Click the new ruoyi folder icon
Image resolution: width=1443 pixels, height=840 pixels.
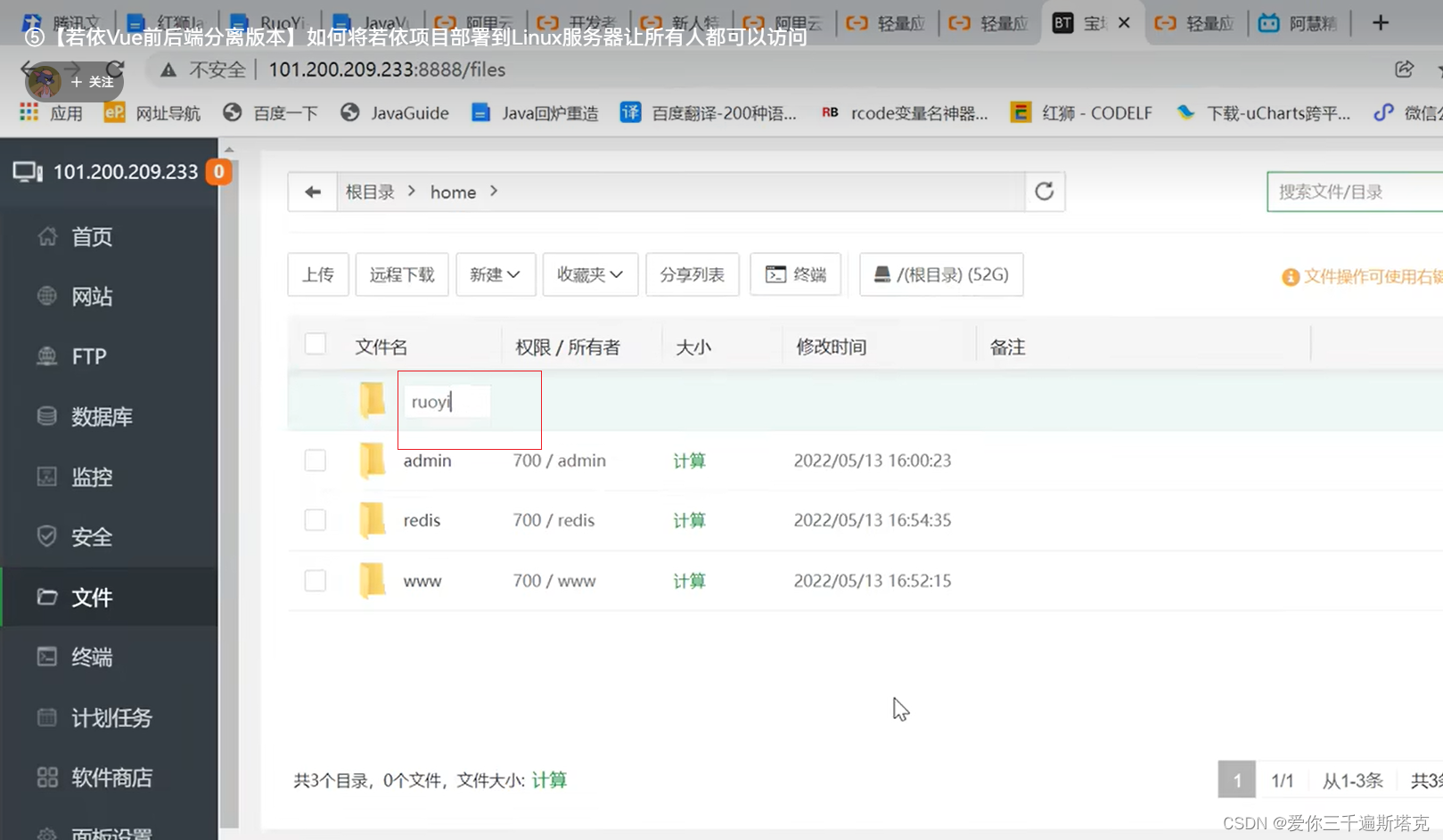373,401
